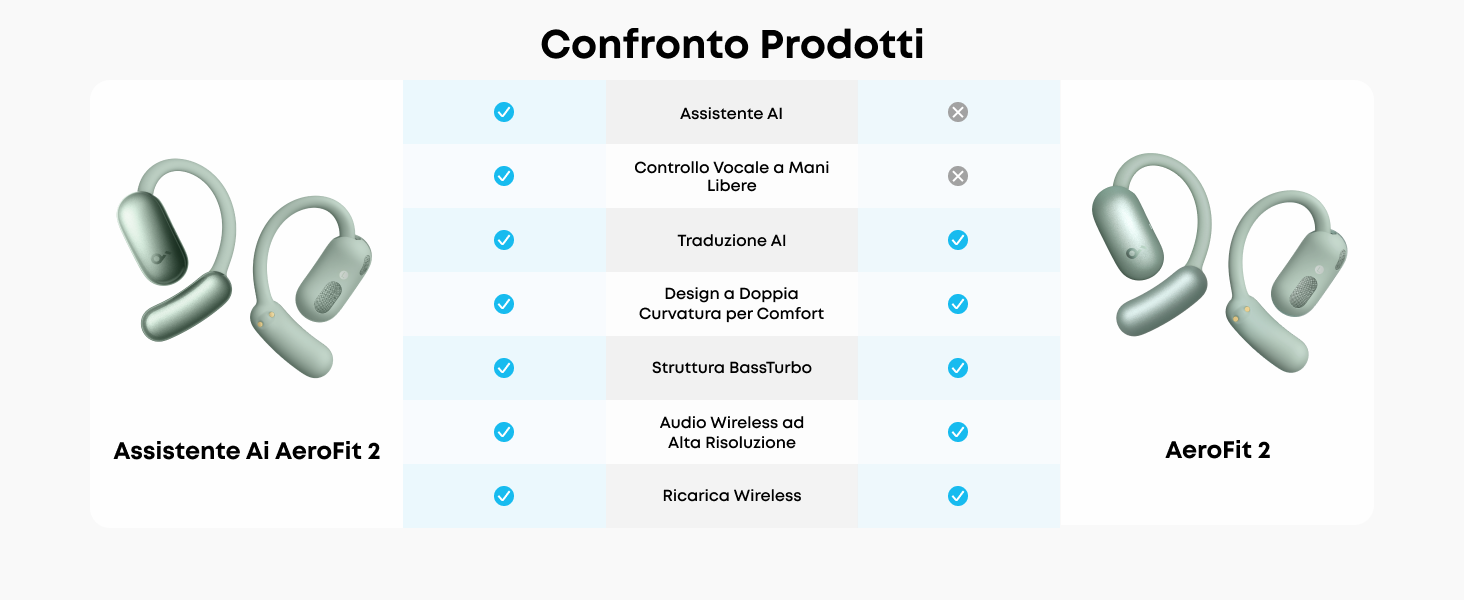Click AeroFit 2 checkmark for Doppia Curvatura

(958, 304)
